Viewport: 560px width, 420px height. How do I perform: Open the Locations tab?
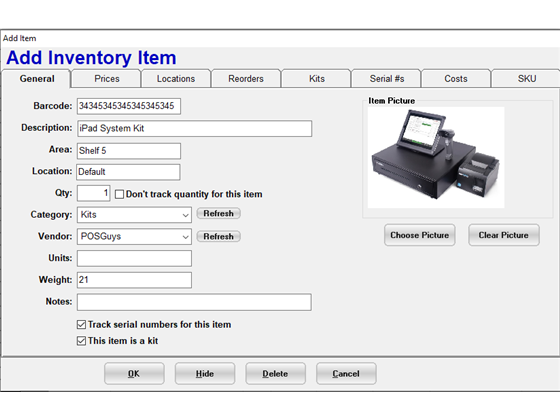[176, 79]
